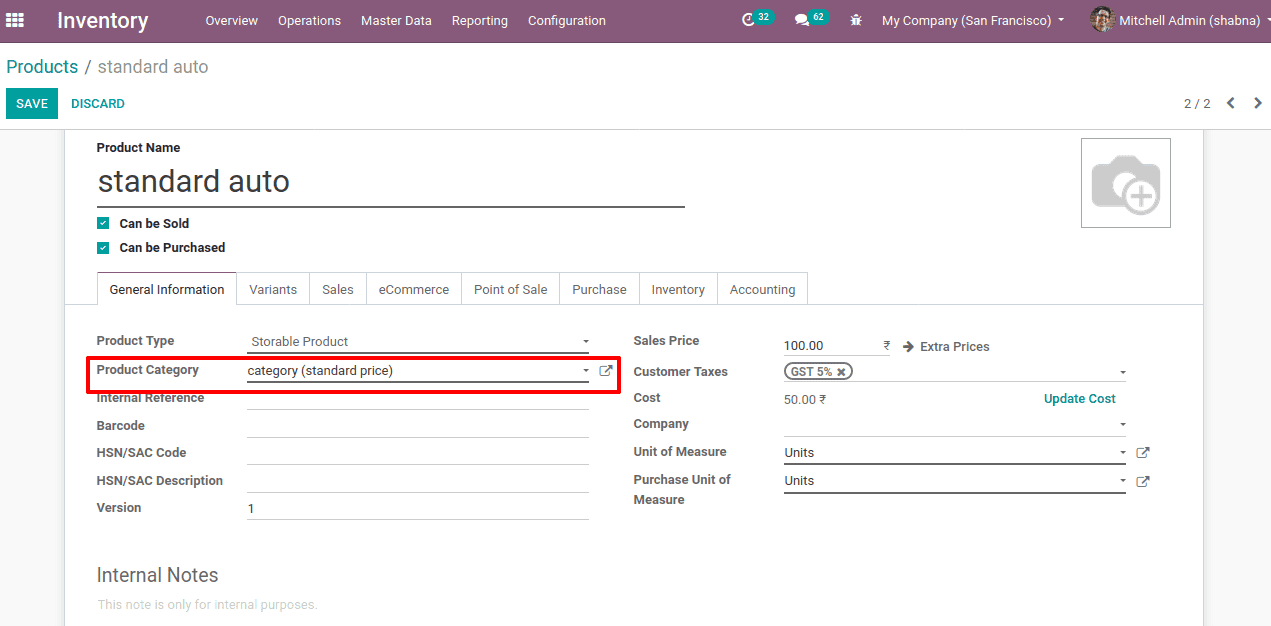The image size is (1271, 626).
Task: Click the Update Cost link
Action: click(x=1080, y=398)
